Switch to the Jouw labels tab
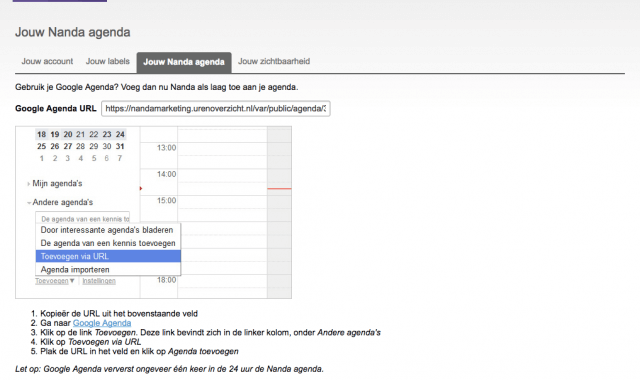 coord(107,62)
